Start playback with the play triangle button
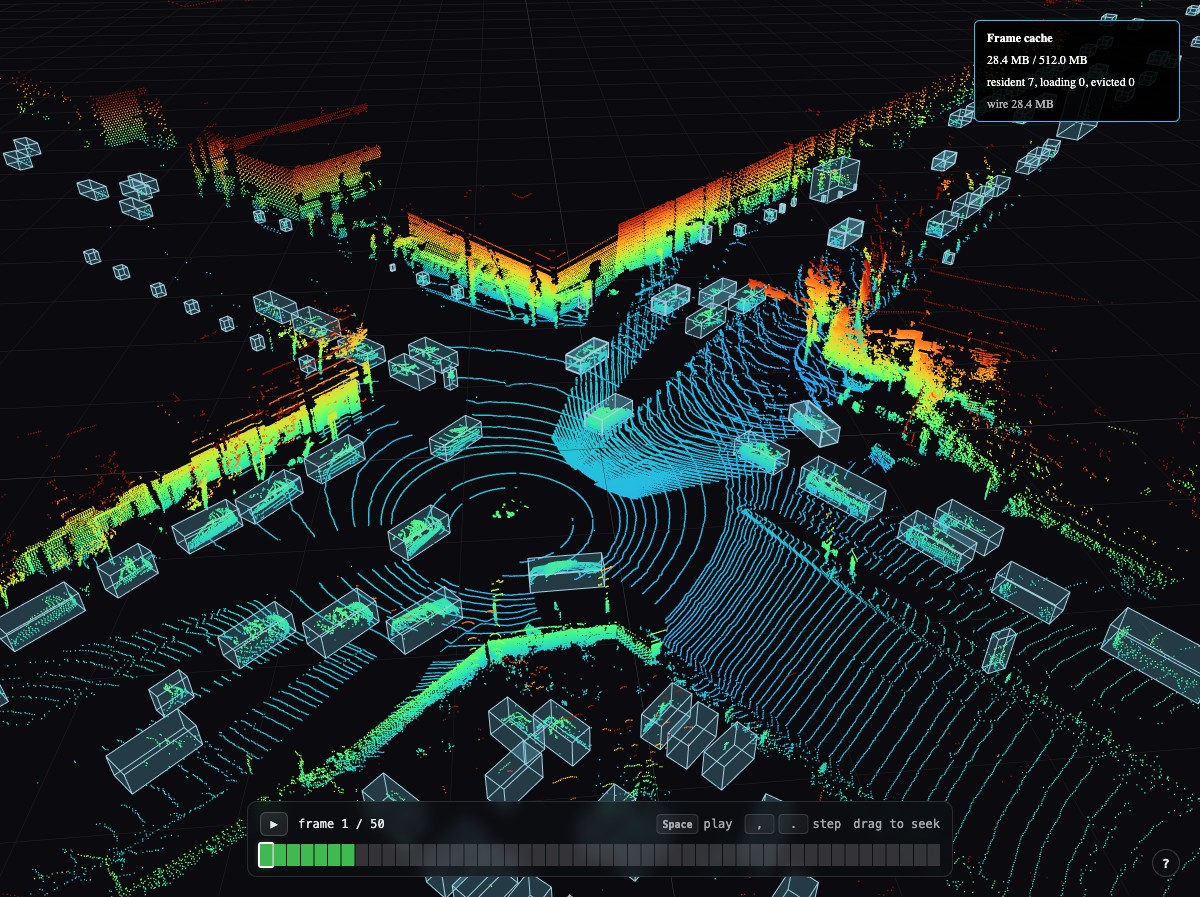1200x897 pixels. [274, 824]
